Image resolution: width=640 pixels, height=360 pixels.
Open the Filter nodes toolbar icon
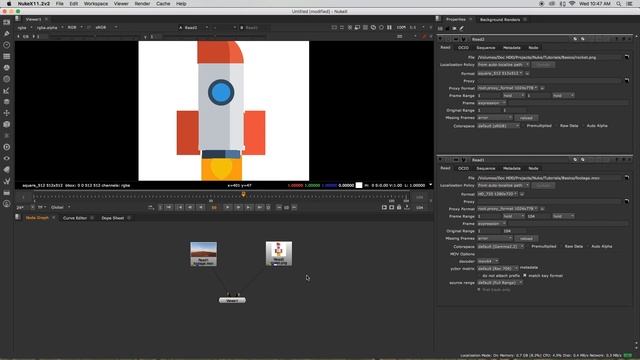click(x=7, y=79)
